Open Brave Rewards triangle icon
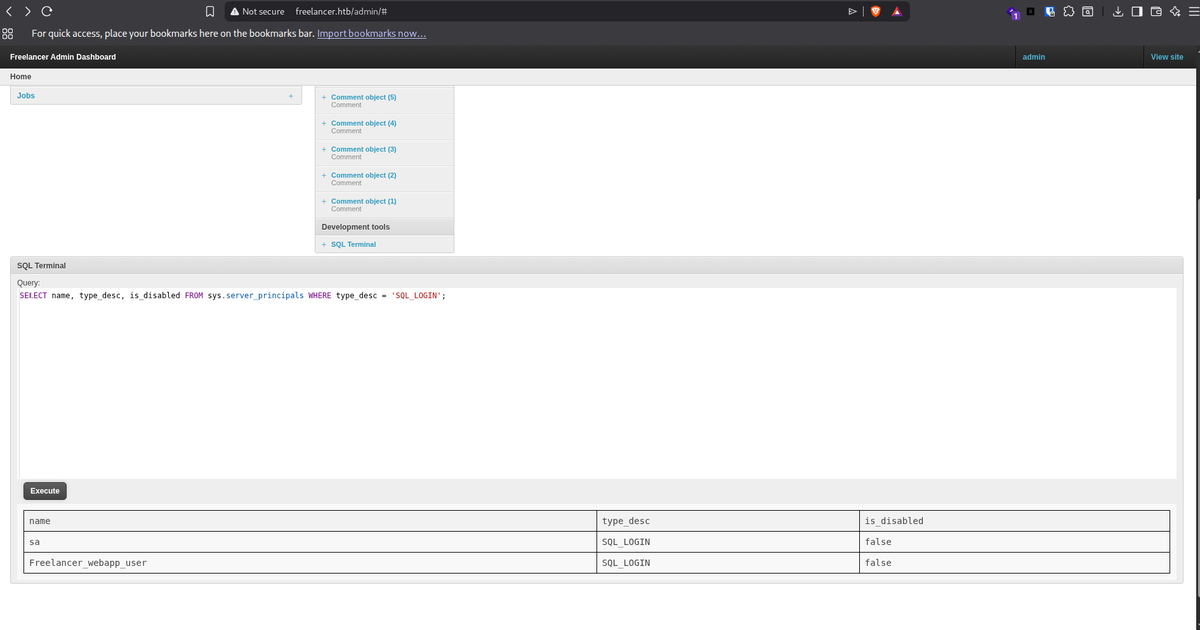This screenshot has width=1200, height=630. pyautogui.click(x=898, y=12)
